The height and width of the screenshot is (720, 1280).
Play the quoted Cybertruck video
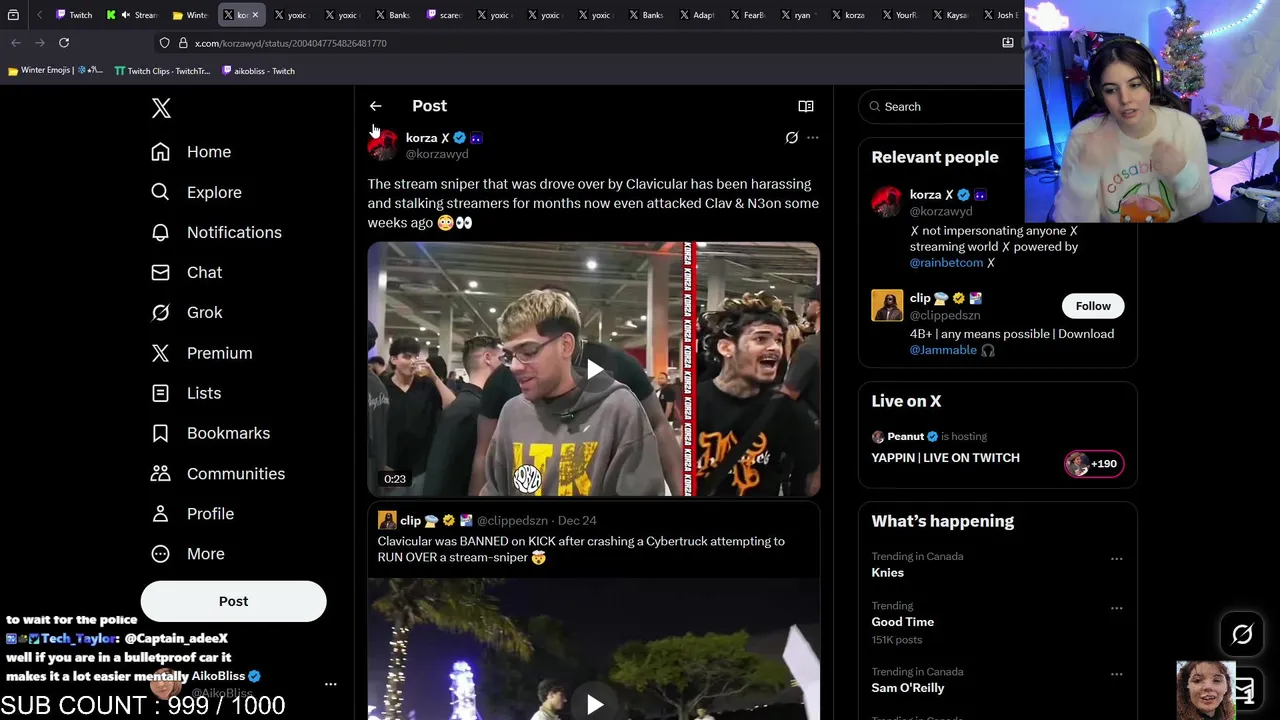tap(594, 704)
